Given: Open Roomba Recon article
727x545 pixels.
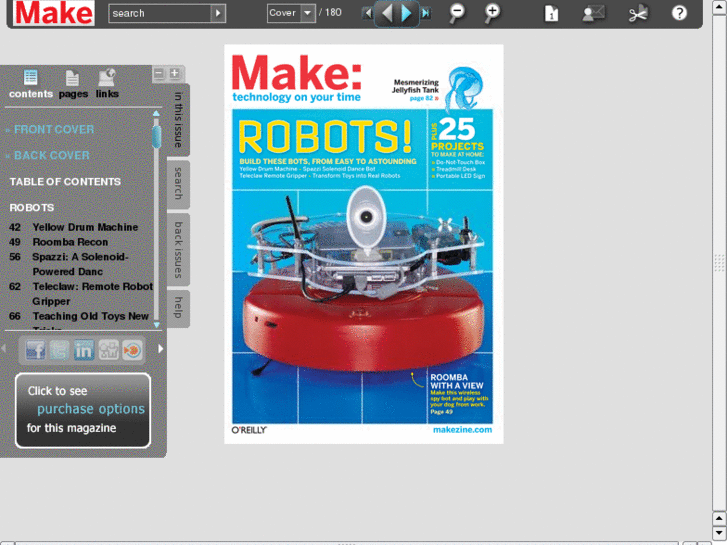Looking at the screenshot, I should (x=58, y=242).
